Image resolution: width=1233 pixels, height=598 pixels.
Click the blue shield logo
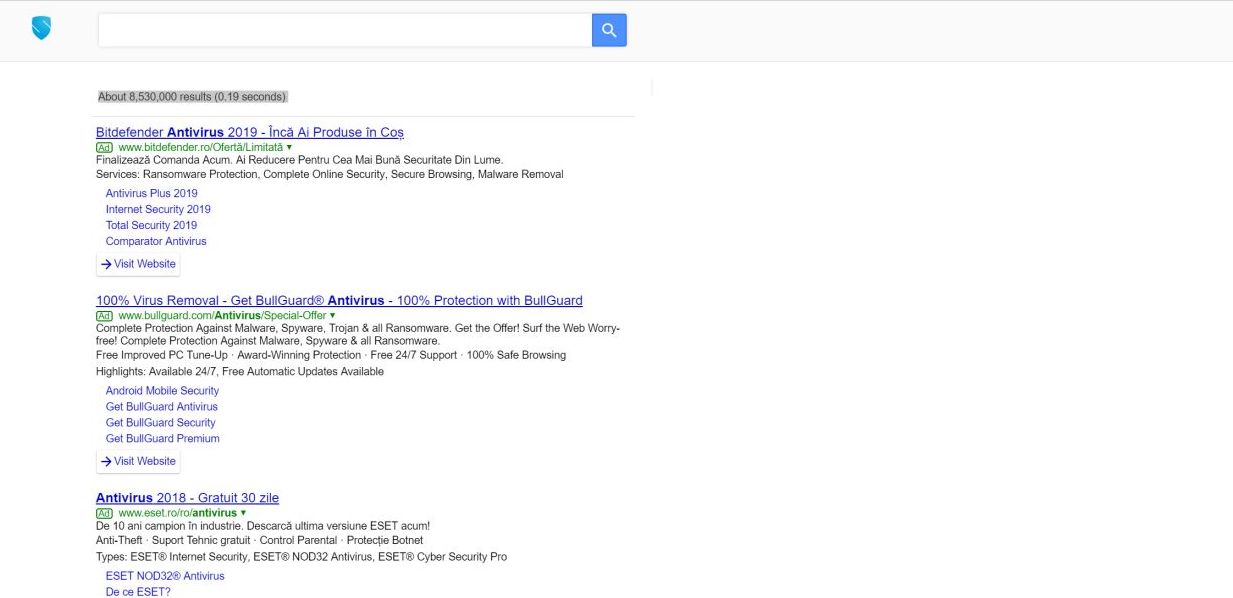tap(41, 28)
